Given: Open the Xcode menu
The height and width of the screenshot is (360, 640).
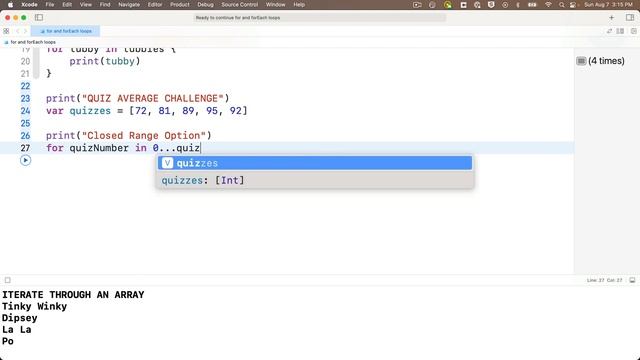Looking at the screenshot, I should tap(29, 4).
